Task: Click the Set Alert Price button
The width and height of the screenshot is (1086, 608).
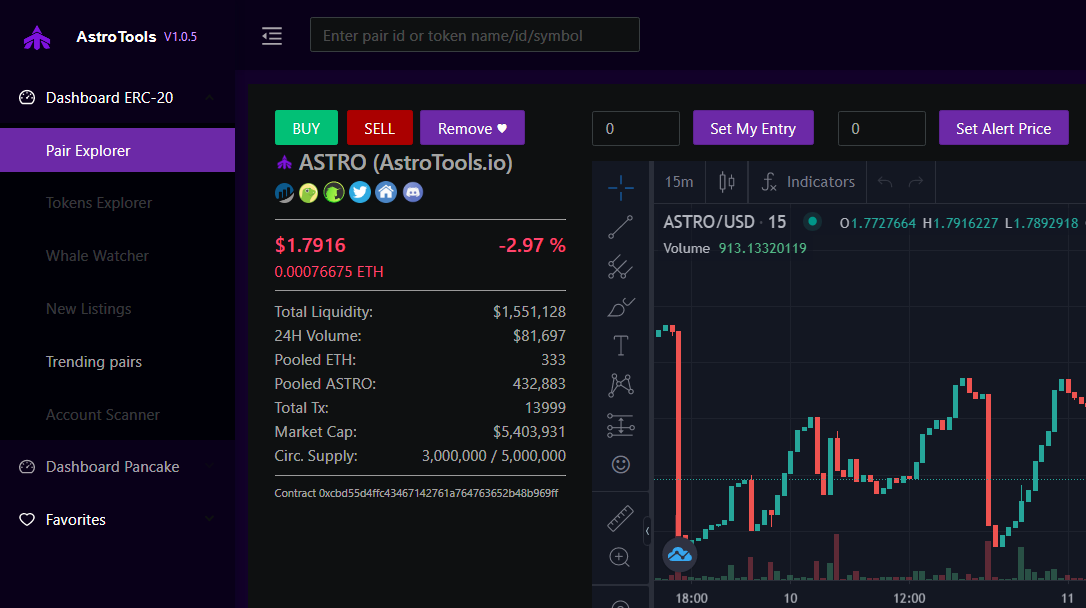Action: coord(1004,128)
